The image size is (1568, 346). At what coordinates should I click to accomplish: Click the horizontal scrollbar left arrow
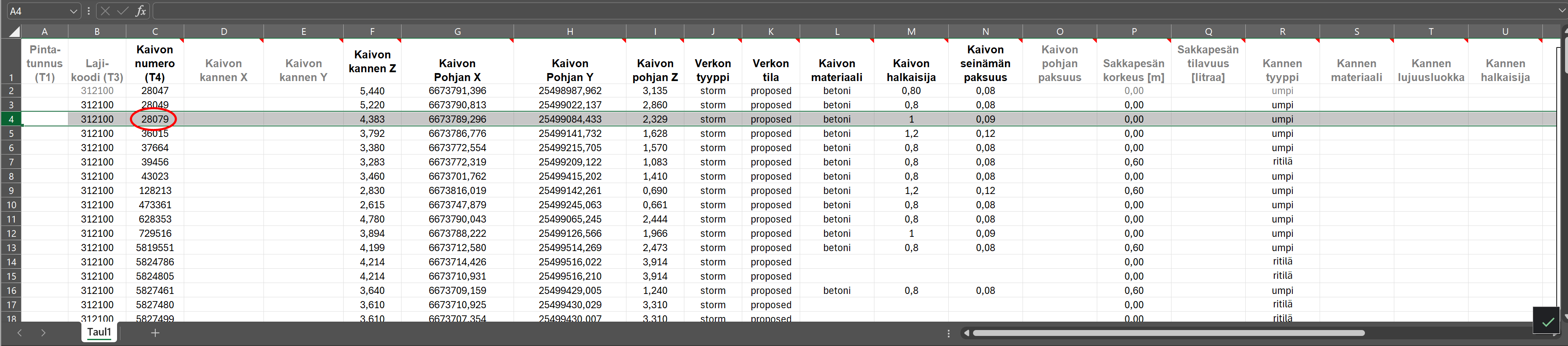click(x=966, y=333)
